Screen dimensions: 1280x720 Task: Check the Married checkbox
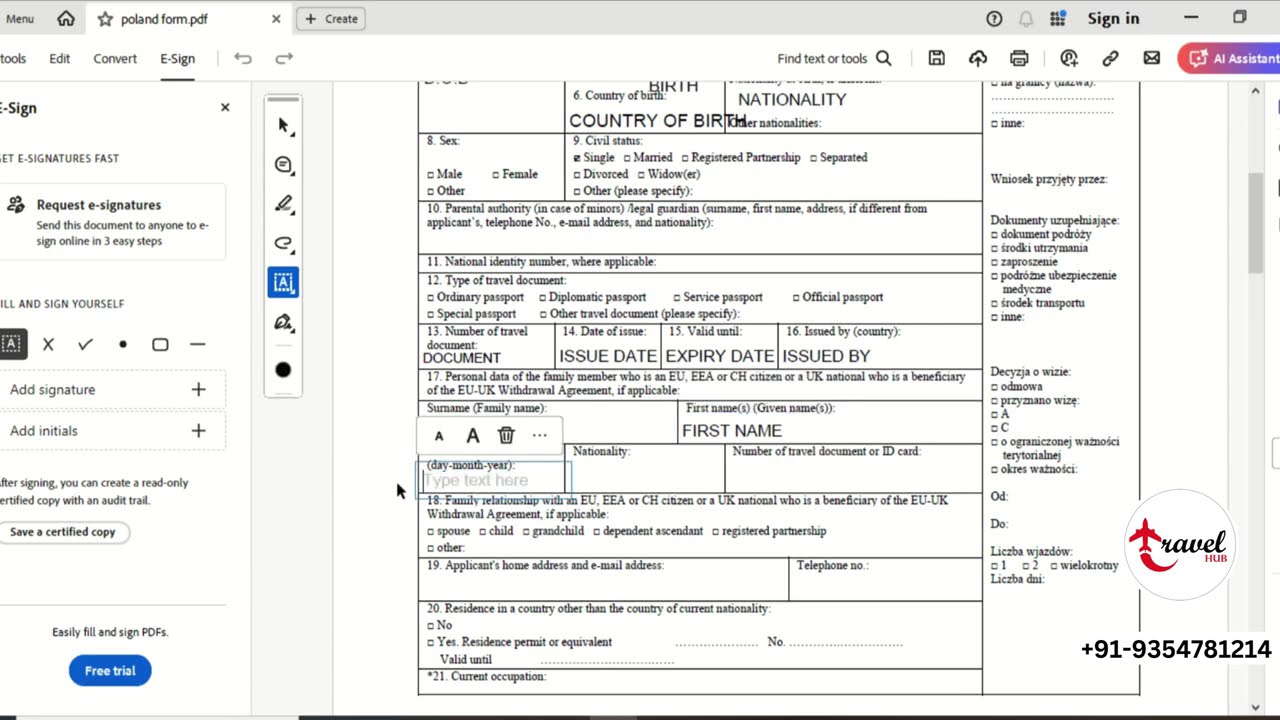[628, 158]
